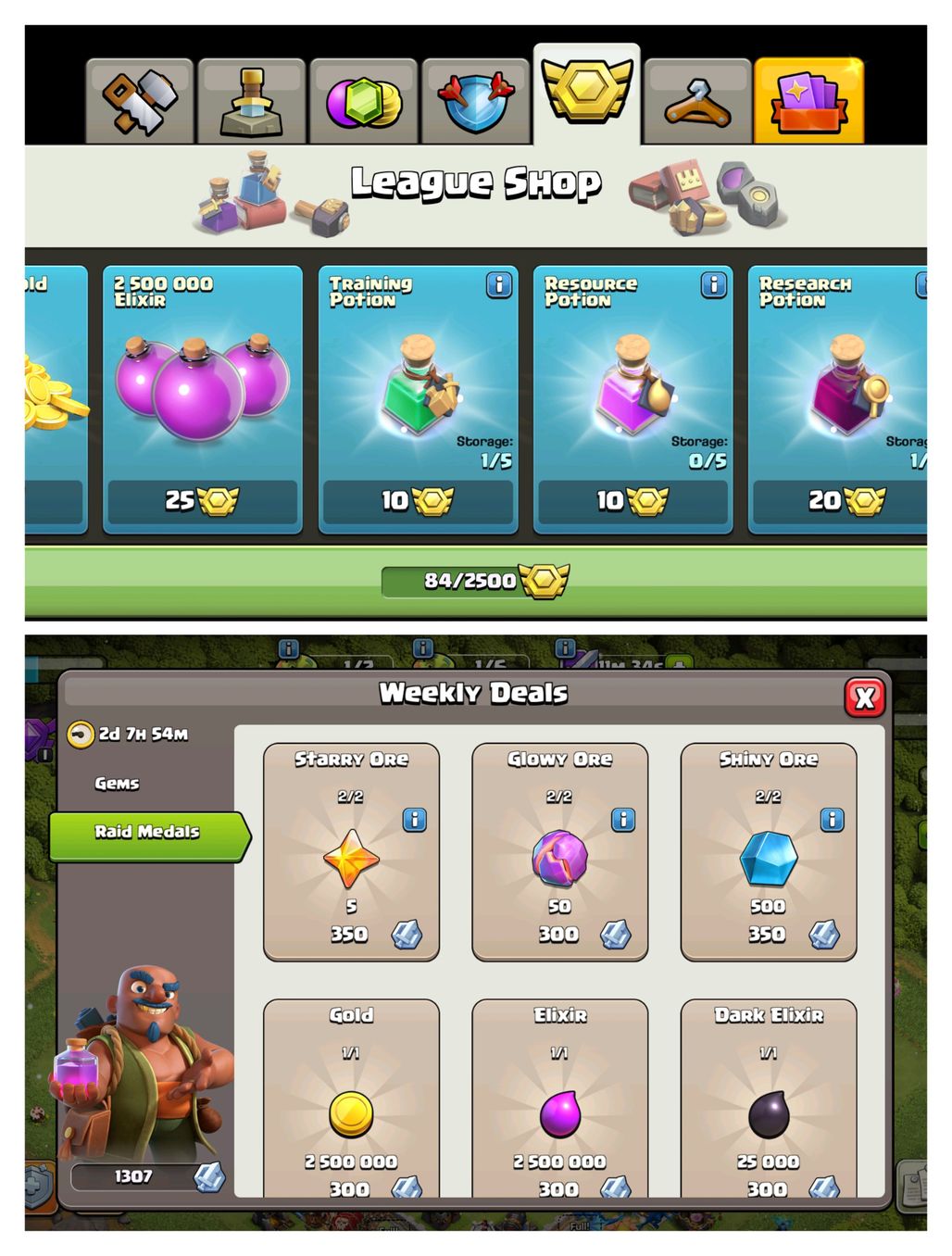Show info for Starry Ore deal
Image resolution: width=952 pixels, height=1256 pixels.
coord(415,820)
